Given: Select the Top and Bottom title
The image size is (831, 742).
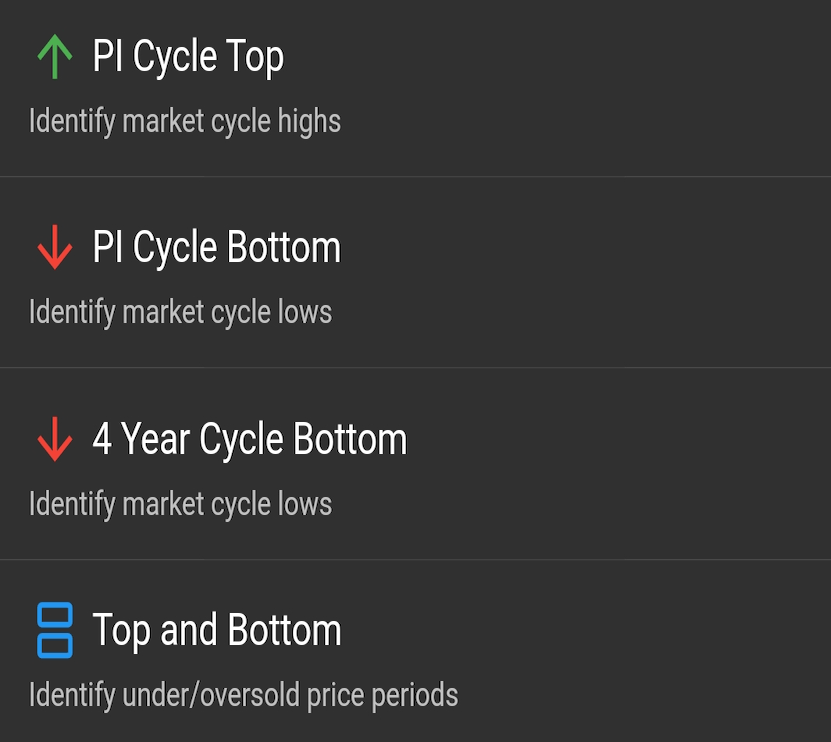Looking at the screenshot, I should pyautogui.click(x=216, y=630).
